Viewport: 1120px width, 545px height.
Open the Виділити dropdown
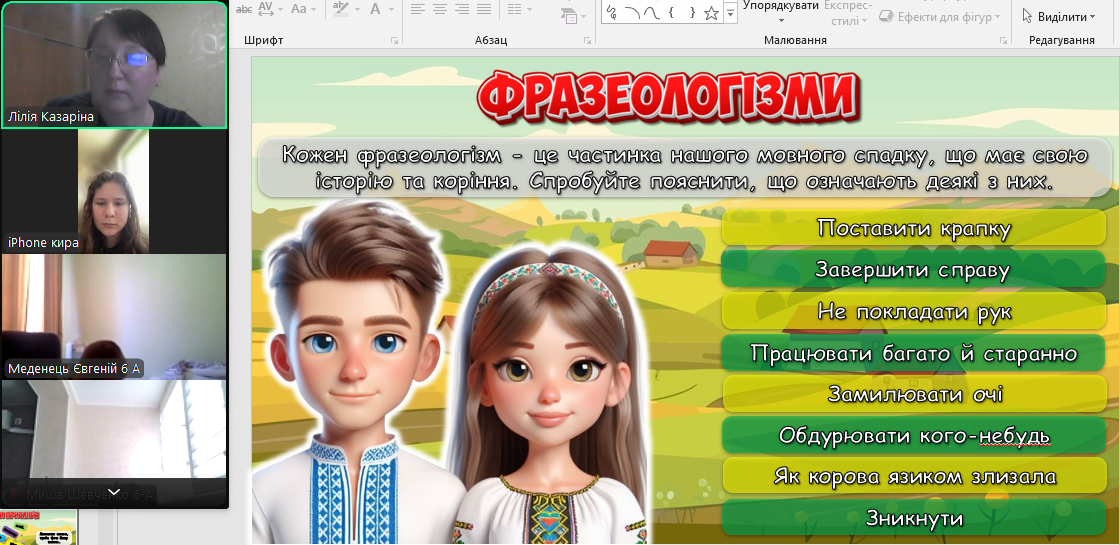(x=1059, y=16)
